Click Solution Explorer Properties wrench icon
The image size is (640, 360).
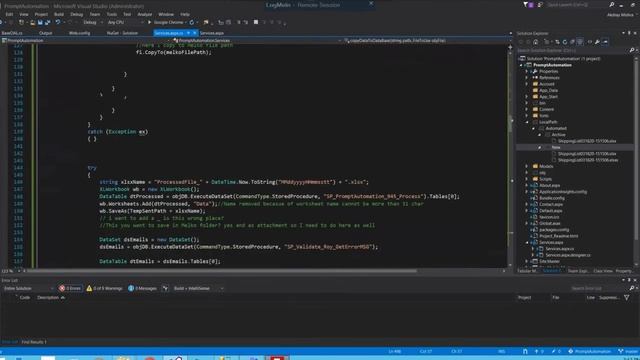(x=597, y=42)
